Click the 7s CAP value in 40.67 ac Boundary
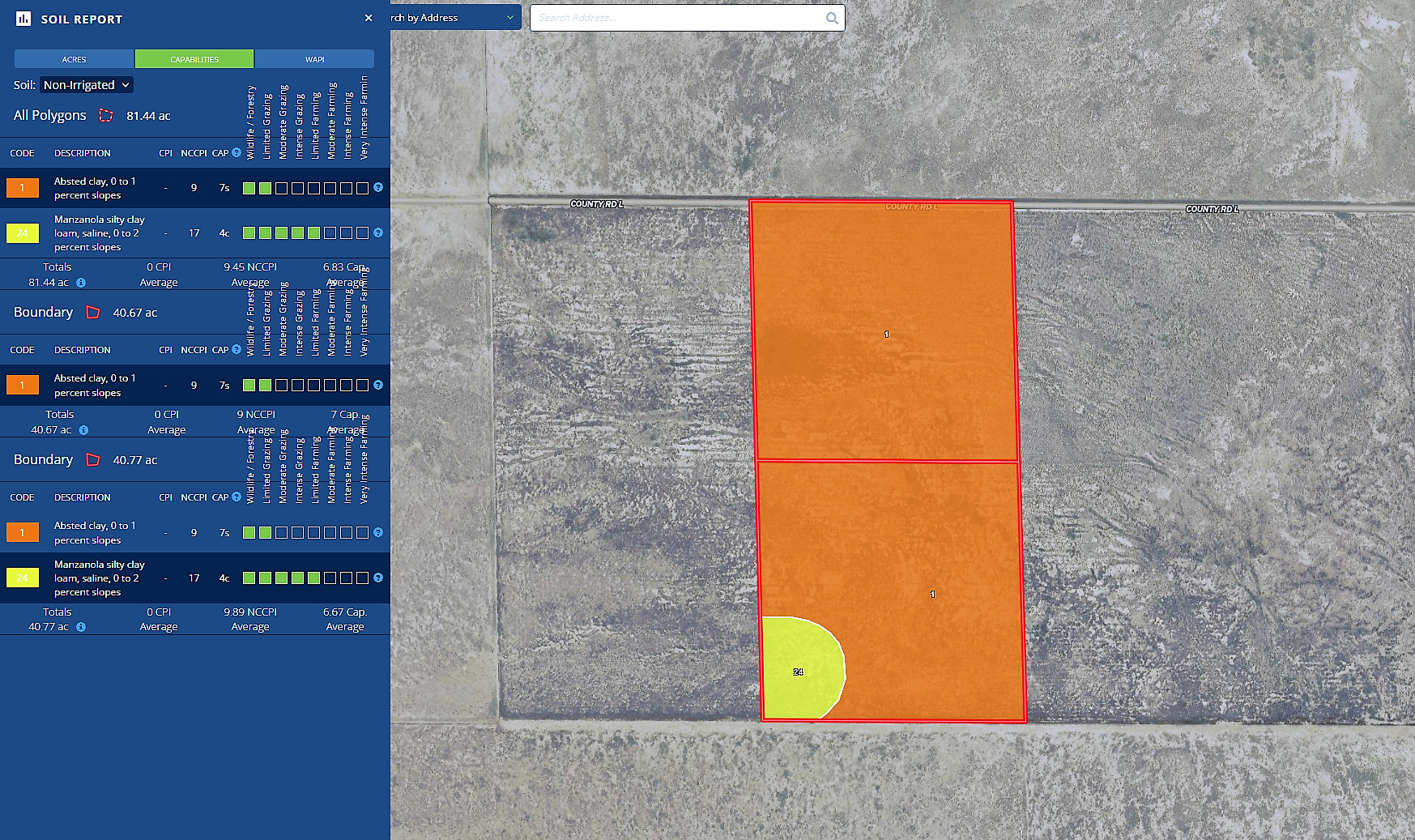Image resolution: width=1415 pixels, height=840 pixels. click(224, 386)
